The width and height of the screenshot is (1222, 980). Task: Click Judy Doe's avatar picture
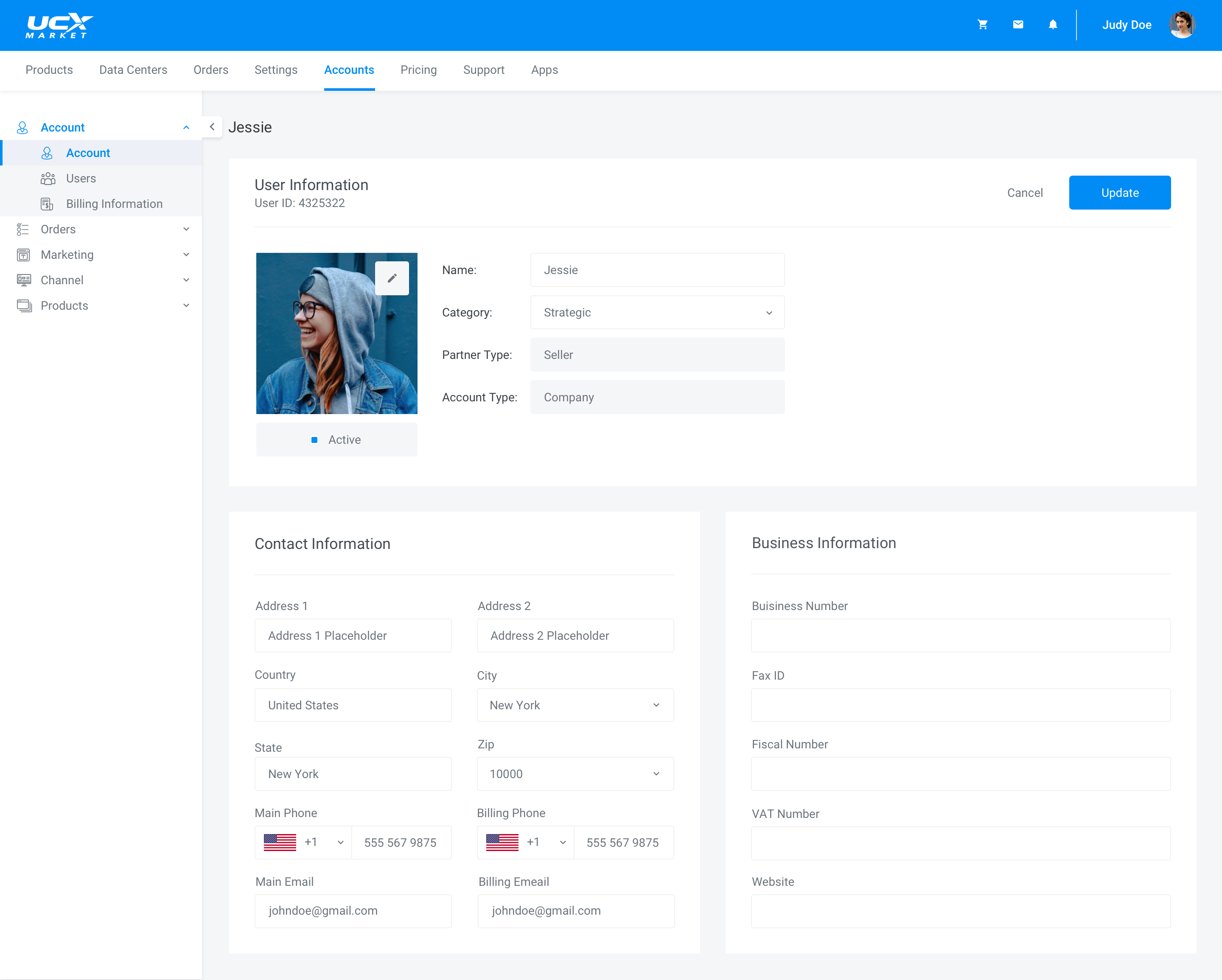tap(1182, 25)
